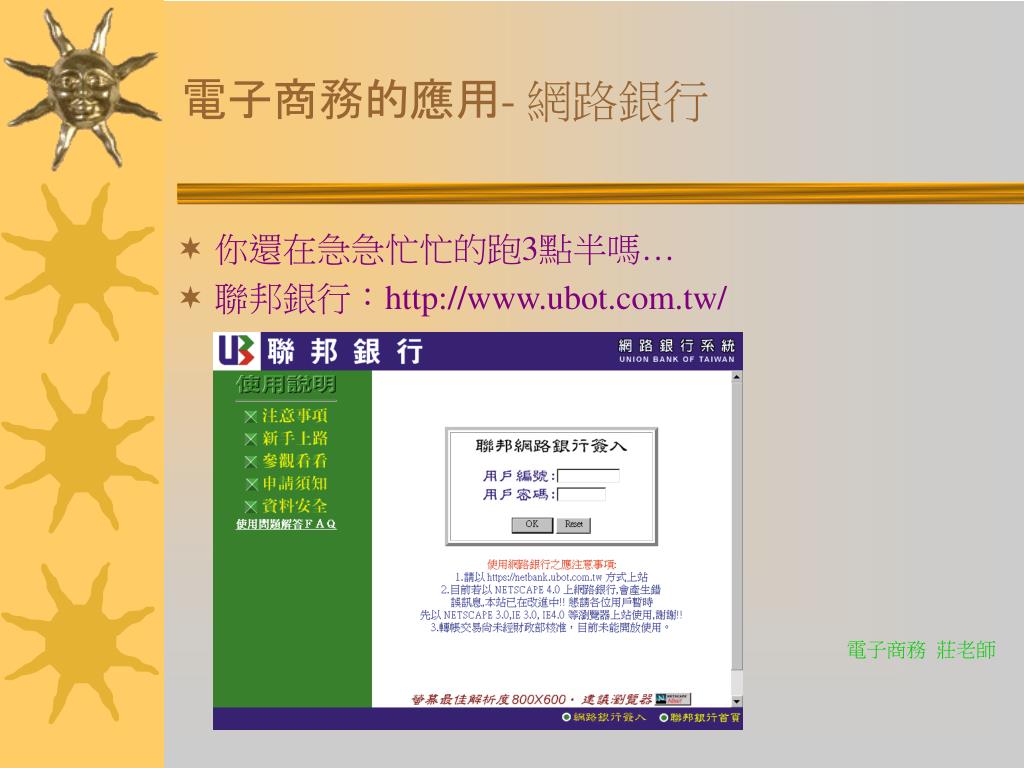1024x768 pixels.
Task: Click the Netscape Now browser badge
Action: point(673,699)
